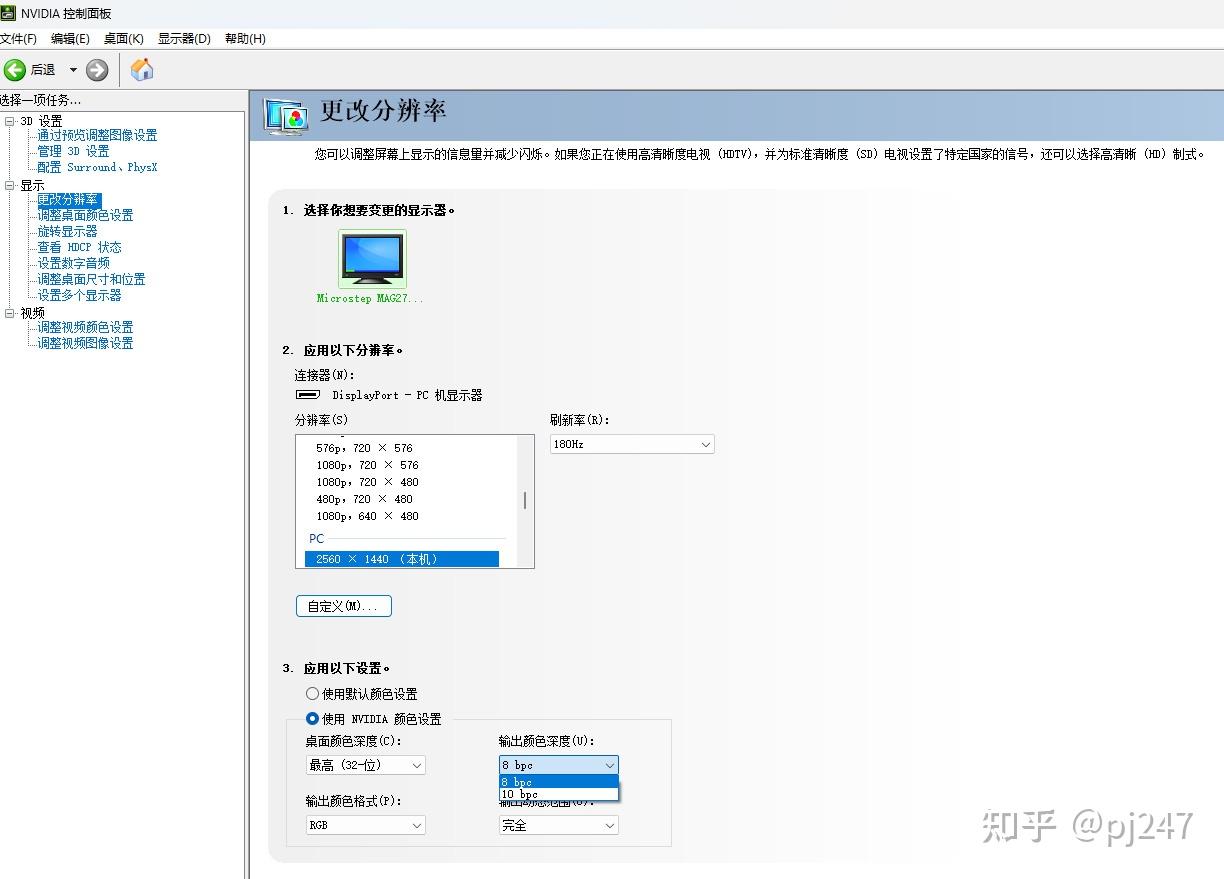This screenshot has width=1224, height=879.
Task: Open the 帮助(H) menu
Action: (x=244, y=39)
